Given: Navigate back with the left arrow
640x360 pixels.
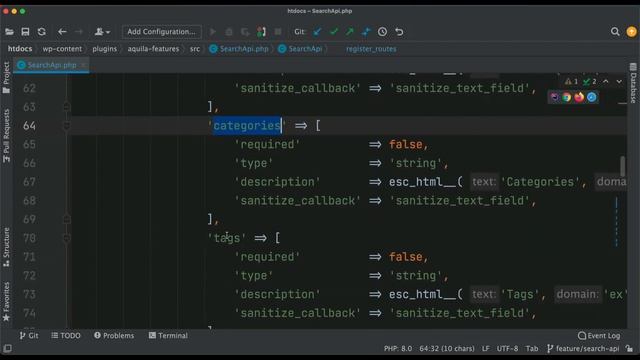Looking at the screenshot, I should click(x=62, y=32).
